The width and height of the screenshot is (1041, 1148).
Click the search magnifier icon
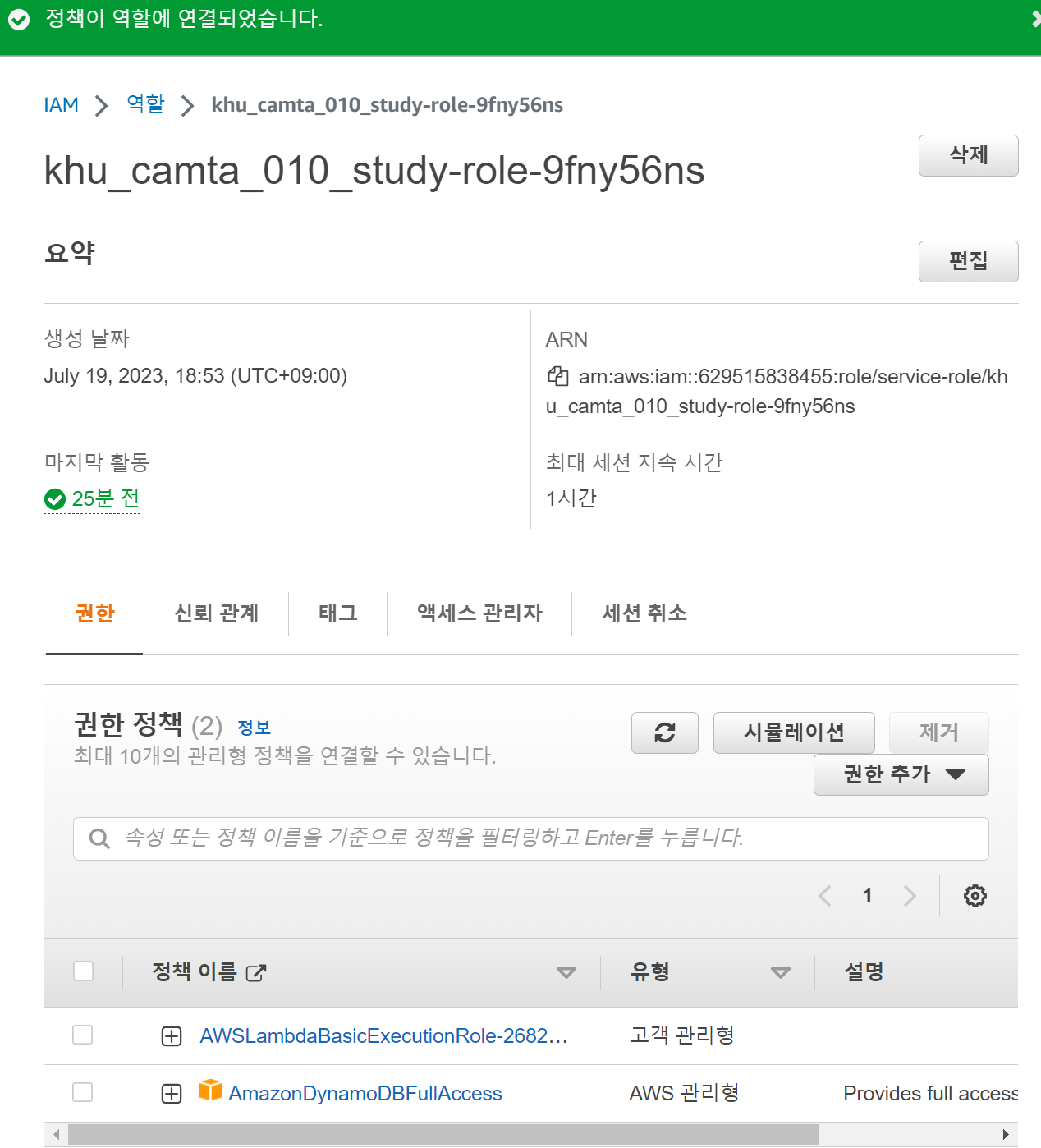coord(99,838)
